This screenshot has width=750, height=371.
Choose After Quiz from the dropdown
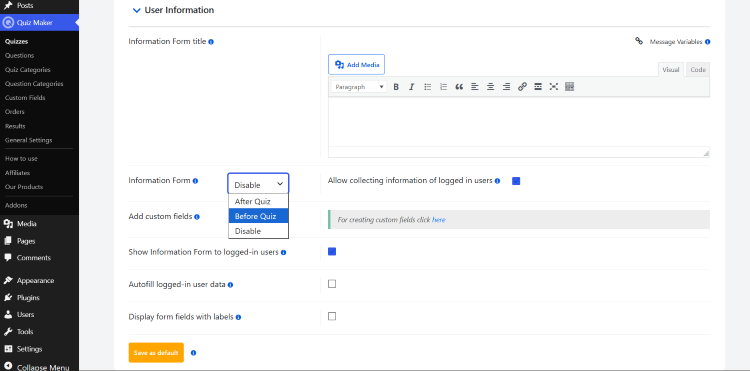tap(258, 201)
